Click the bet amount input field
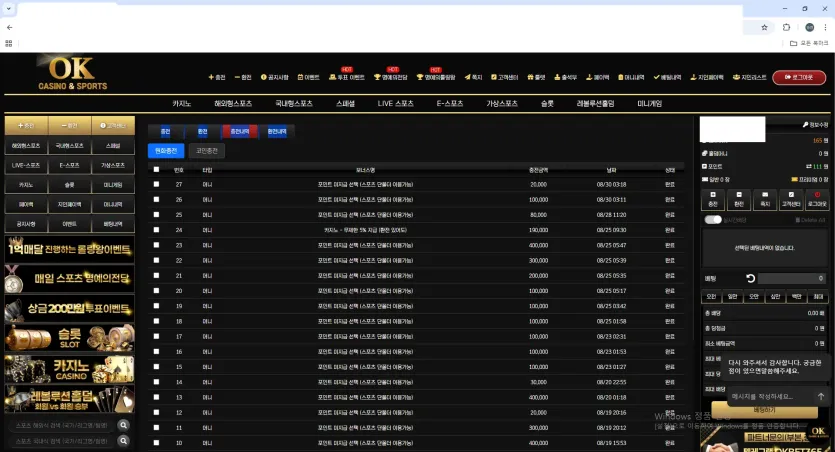Screen dimensions: 835x452 click(x=792, y=278)
